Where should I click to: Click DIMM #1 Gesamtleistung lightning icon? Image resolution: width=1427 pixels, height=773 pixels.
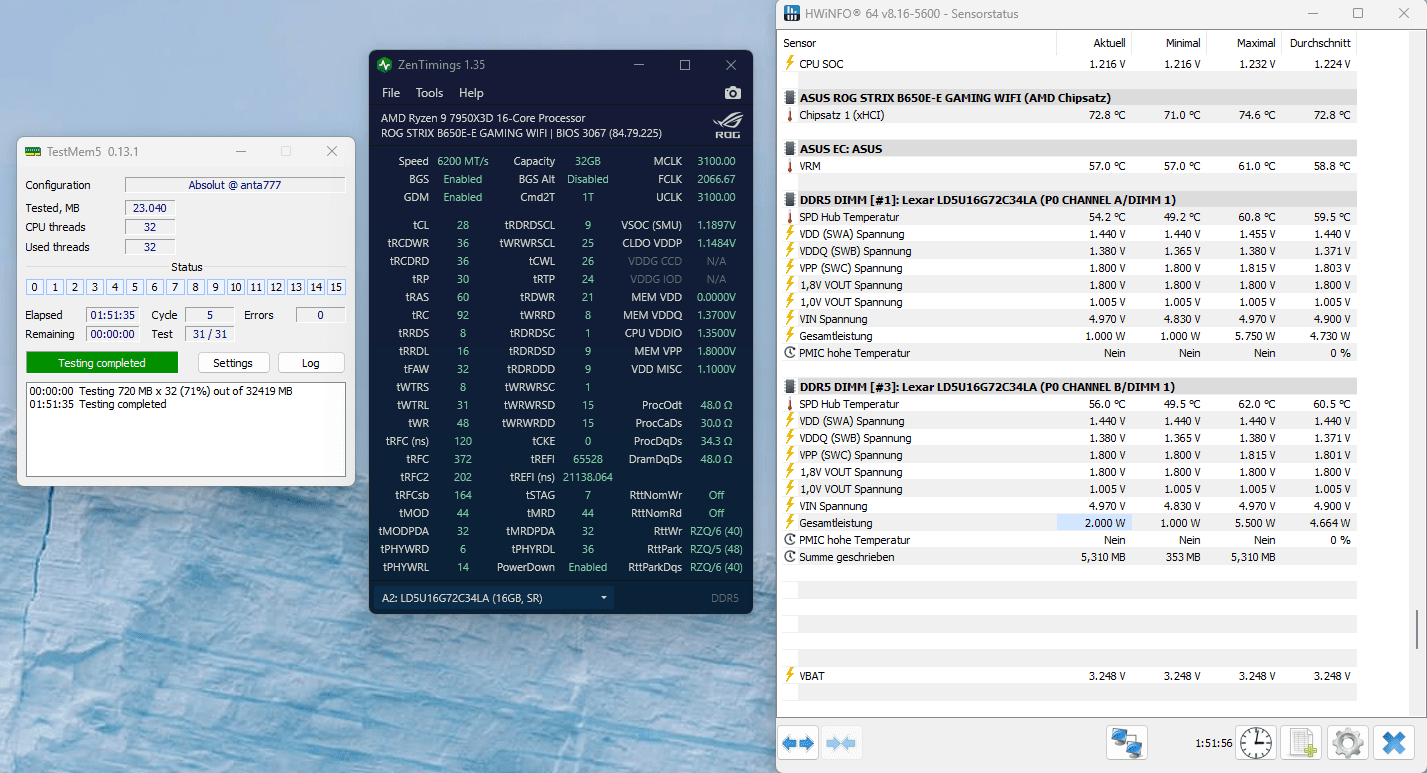[790, 336]
